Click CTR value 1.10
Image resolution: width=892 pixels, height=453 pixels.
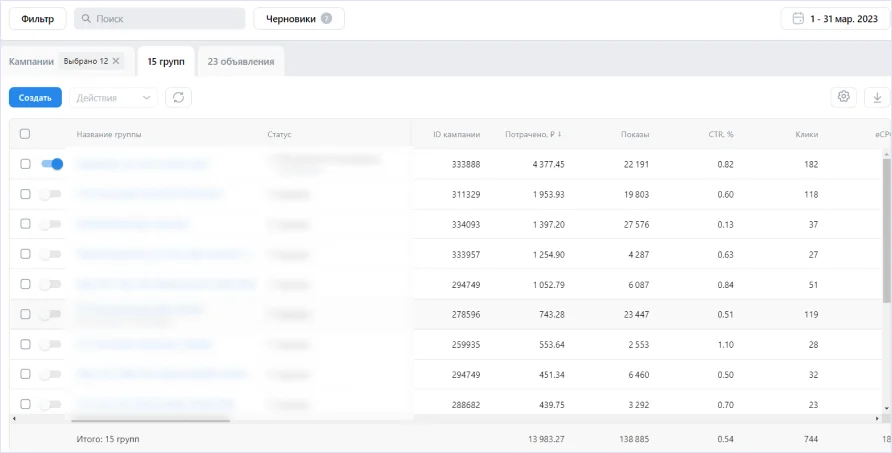click(725, 344)
